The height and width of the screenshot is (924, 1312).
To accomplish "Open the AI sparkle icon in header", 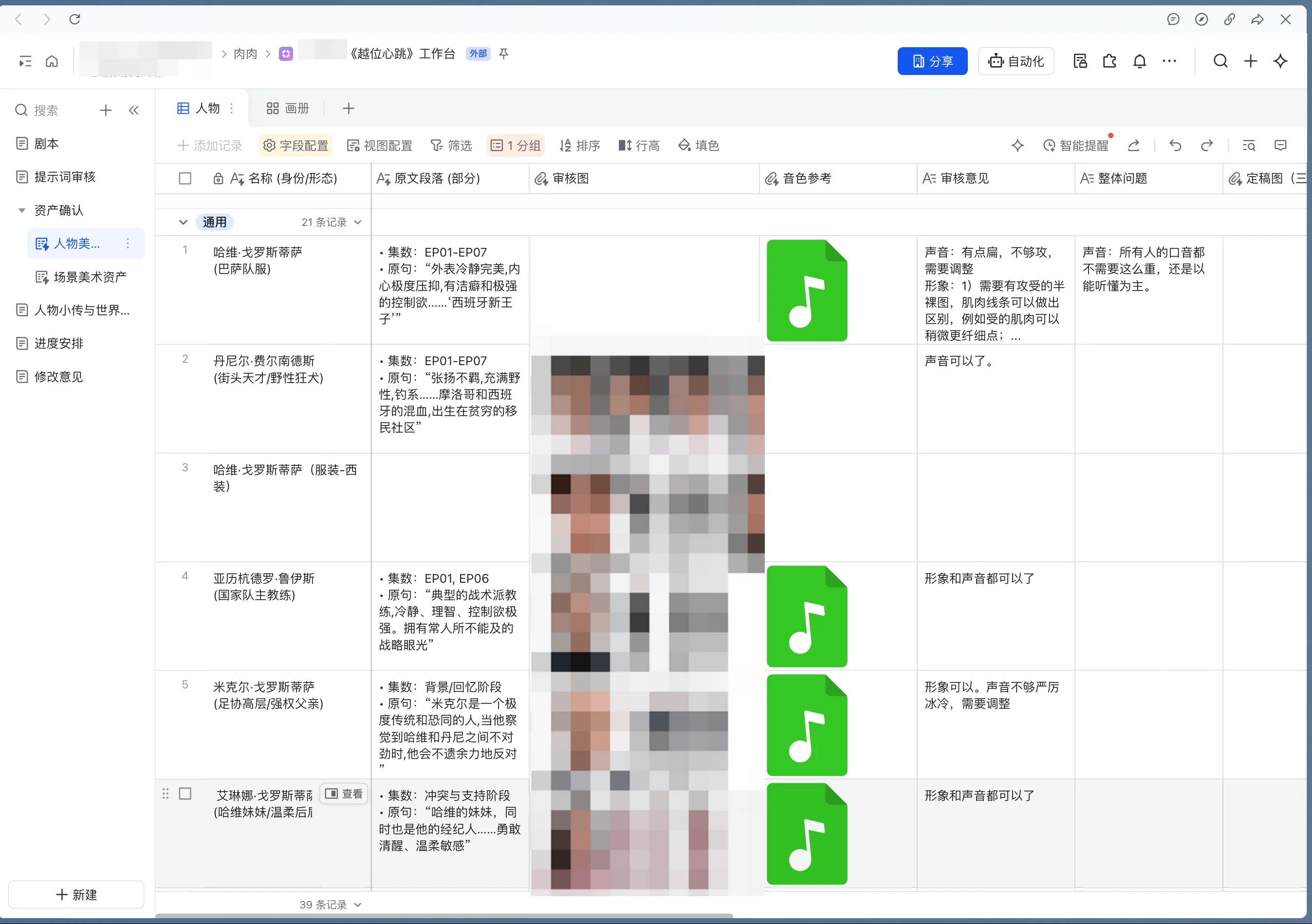I will pos(1280,61).
